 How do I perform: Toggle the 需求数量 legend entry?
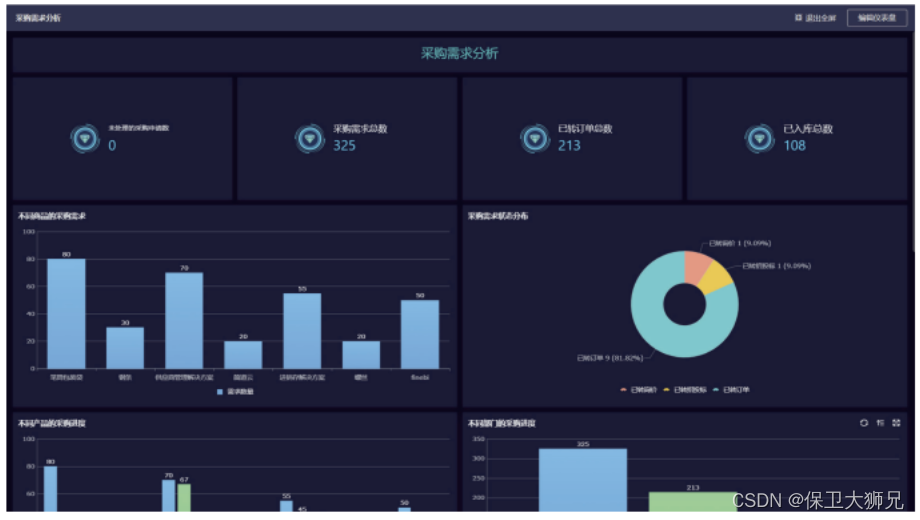pos(235,391)
